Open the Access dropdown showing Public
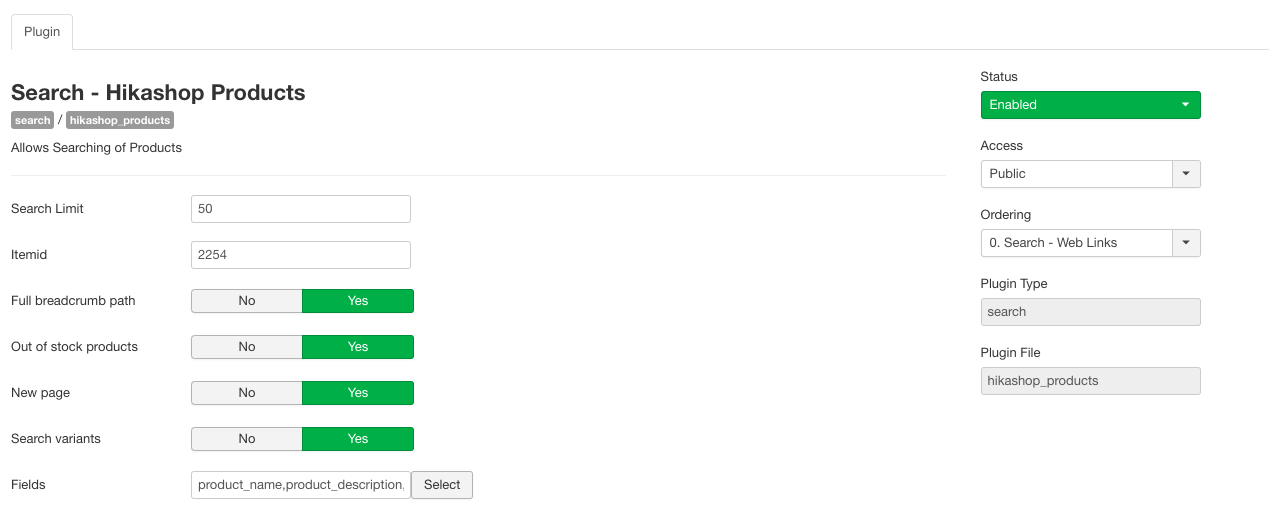Image resolution: width=1270 pixels, height=530 pixels. (1090, 174)
